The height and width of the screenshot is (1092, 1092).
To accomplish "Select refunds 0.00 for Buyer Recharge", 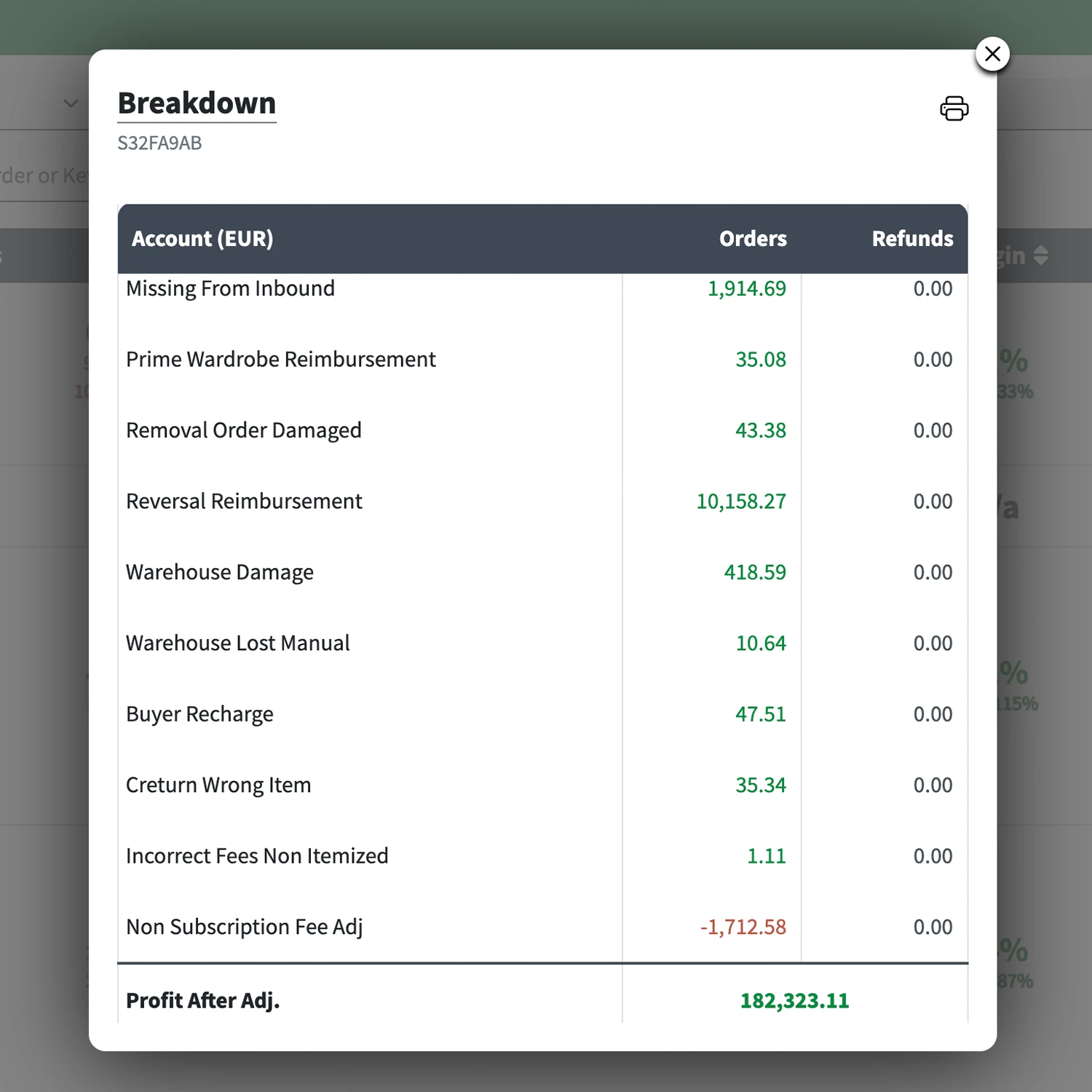I will coord(933,714).
